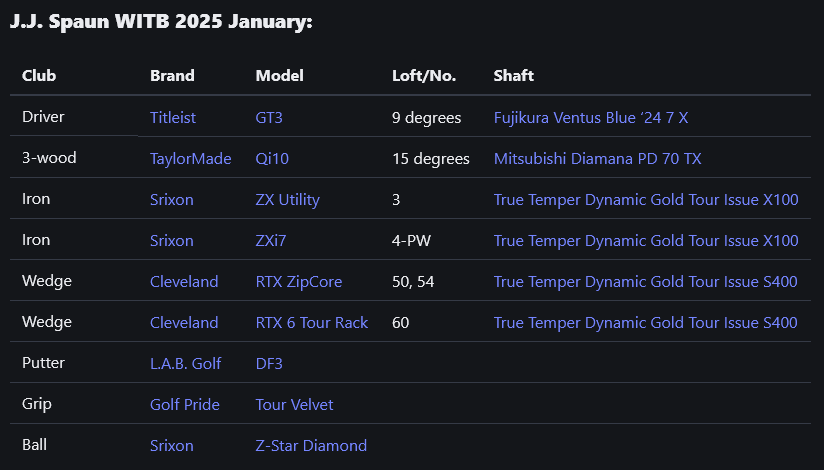Open Cleveland link in RTX ZipCore row
824x470 pixels.
(184, 281)
